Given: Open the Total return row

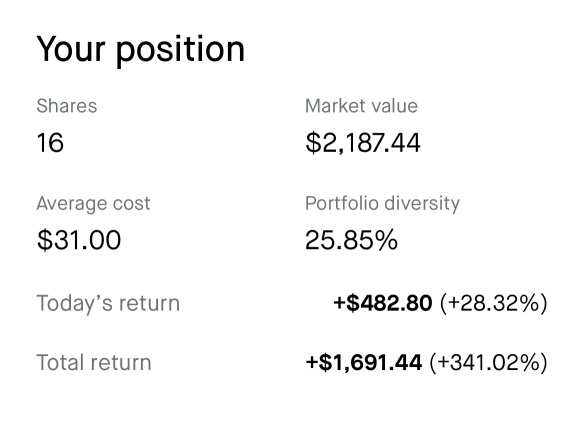Looking at the screenshot, I should [x=292, y=363].
